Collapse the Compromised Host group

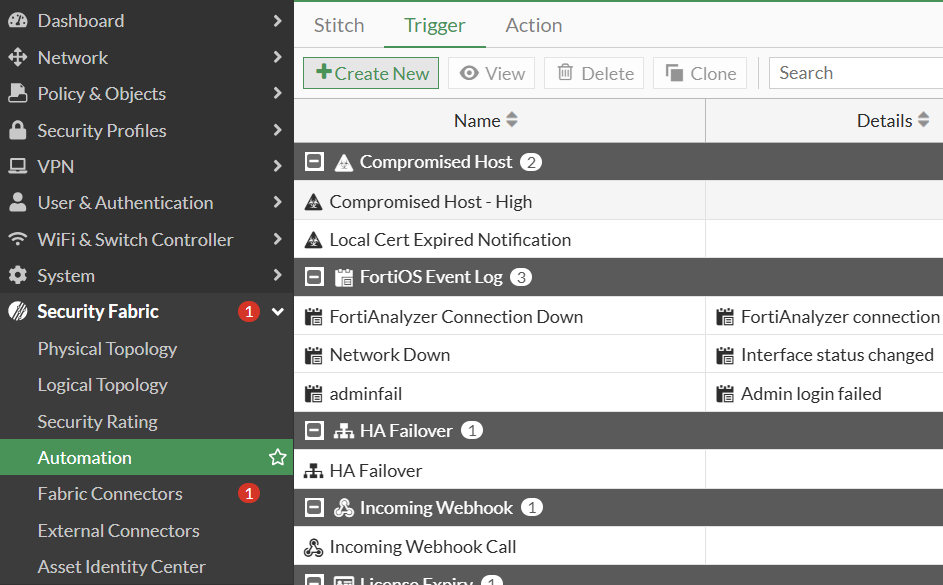(314, 162)
